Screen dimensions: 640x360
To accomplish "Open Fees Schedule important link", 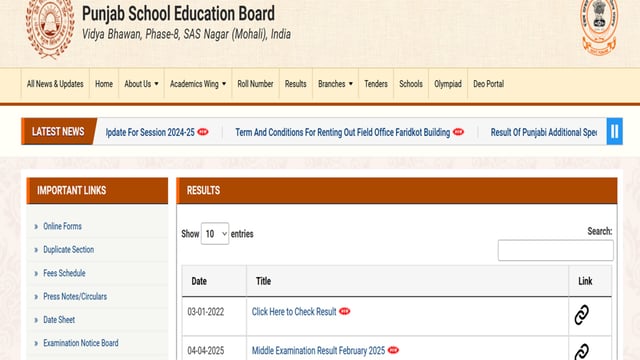I will (x=64, y=273).
